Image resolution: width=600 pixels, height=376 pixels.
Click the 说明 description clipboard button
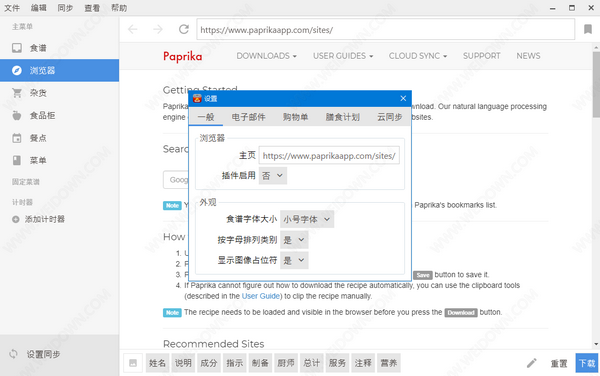coord(183,363)
